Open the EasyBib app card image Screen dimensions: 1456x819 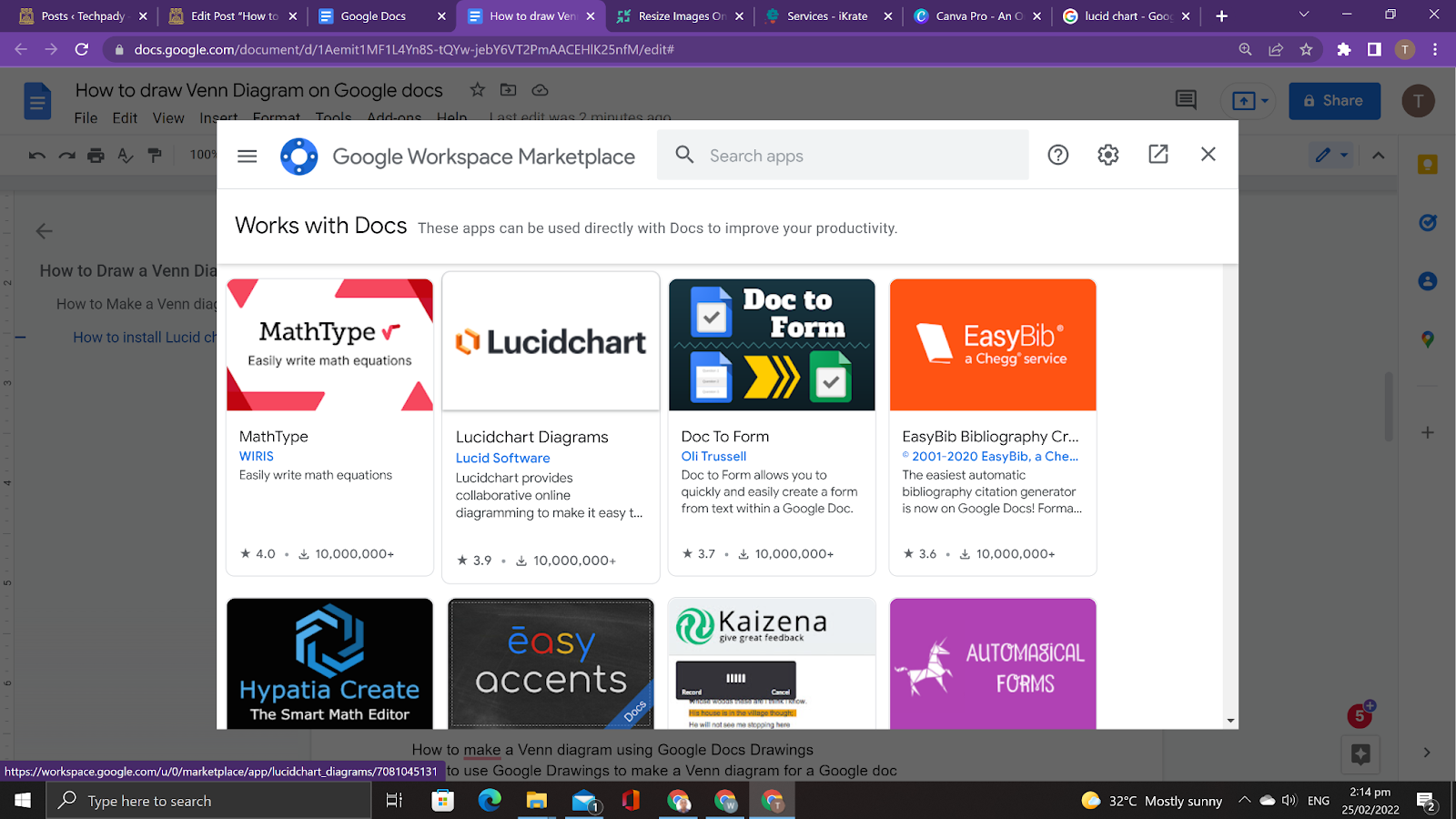993,345
